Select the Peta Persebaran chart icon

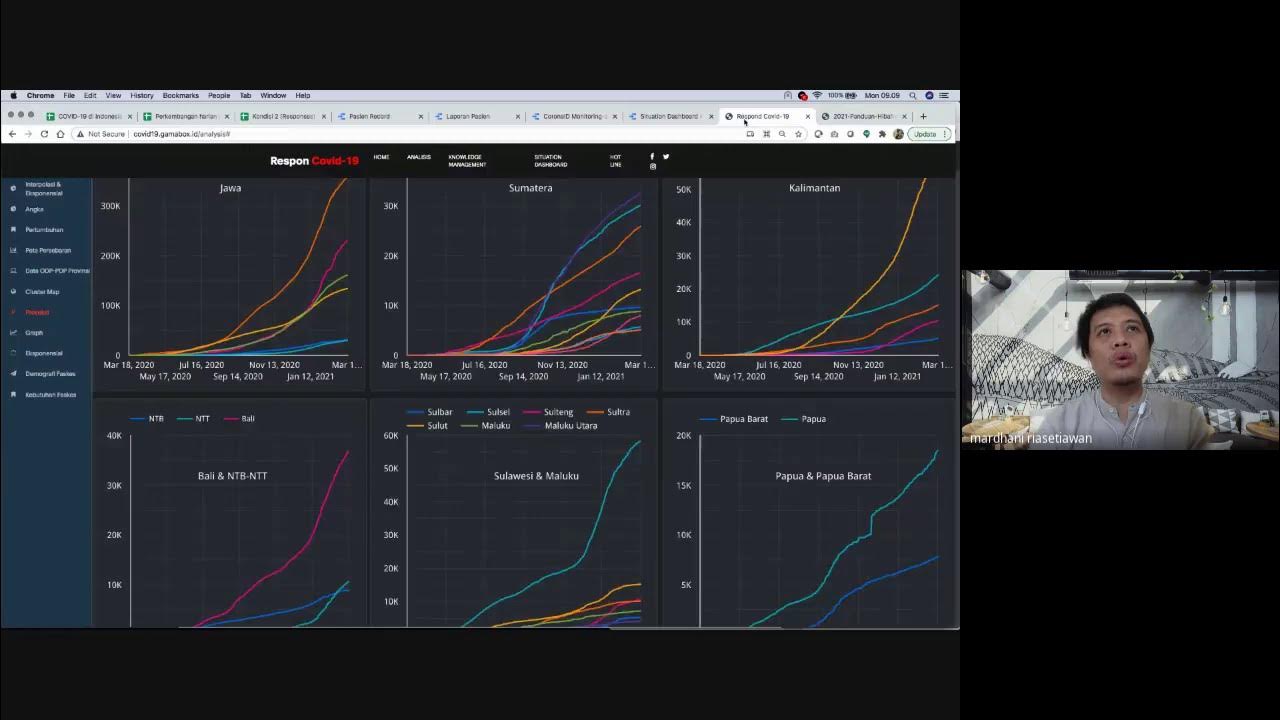click(x=13, y=250)
